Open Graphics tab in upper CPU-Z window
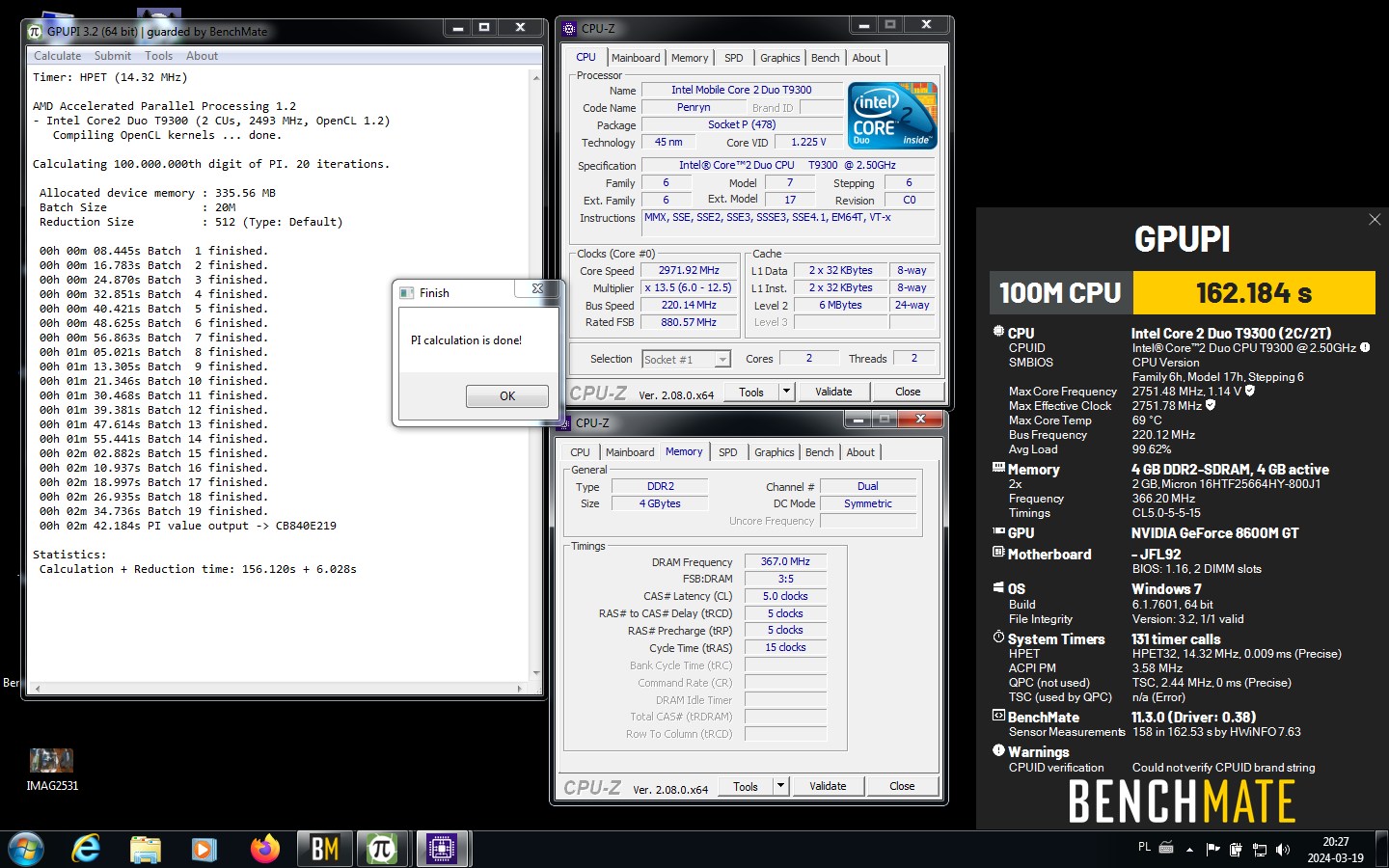 pos(779,58)
